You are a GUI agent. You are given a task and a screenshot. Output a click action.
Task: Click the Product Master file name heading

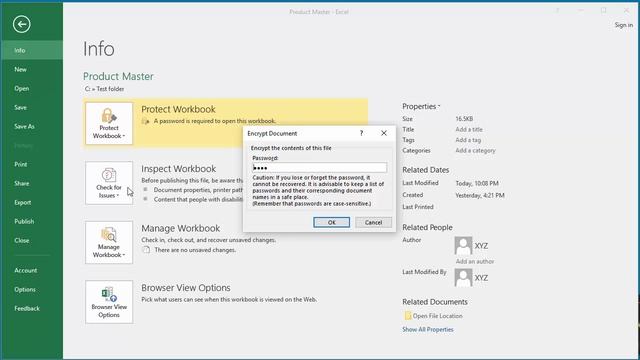pos(118,76)
